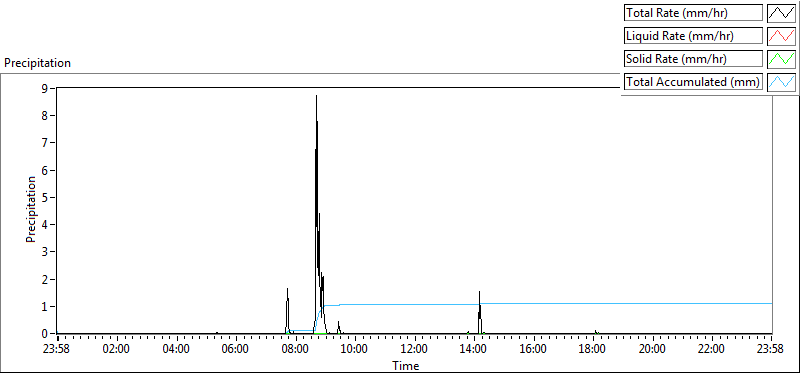Click the vertical Precipitation y-axis title
The image size is (800, 373).
point(31,209)
